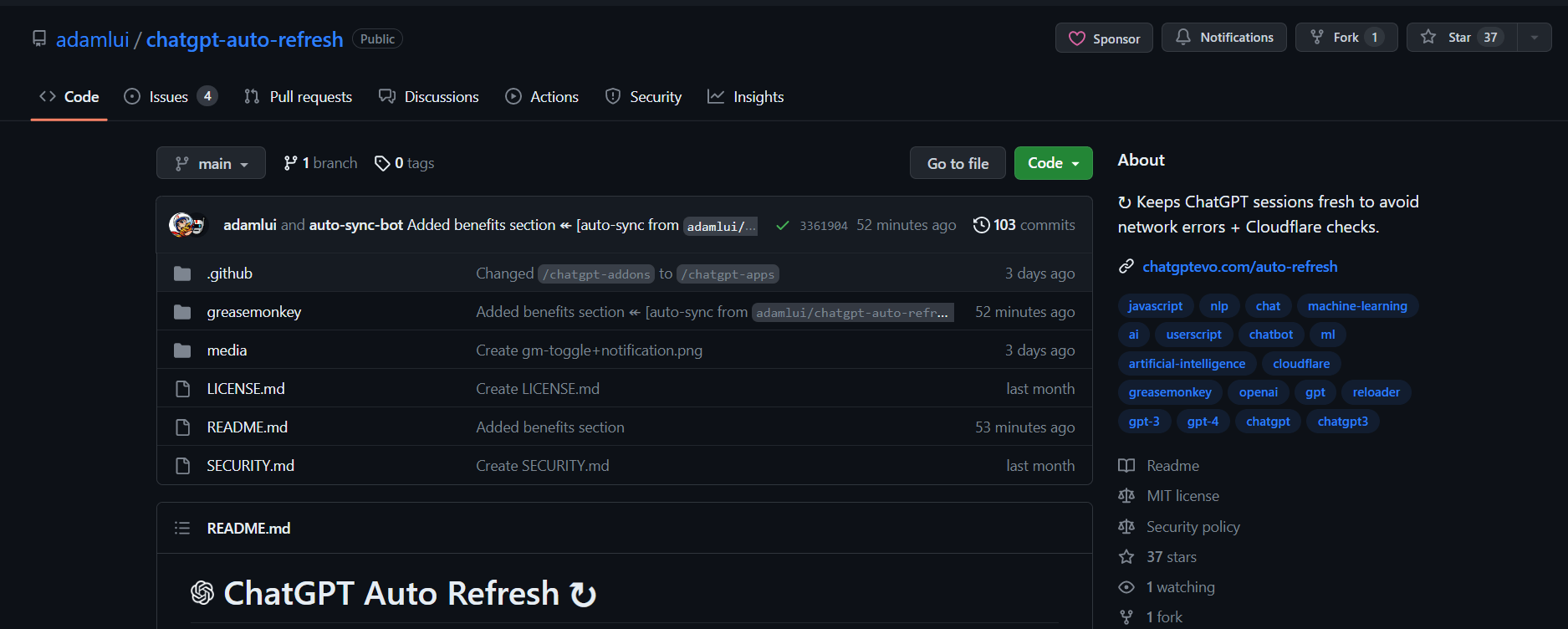This screenshot has width=1568, height=629.
Task: Switch to the Code tab
Action: [69, 97]
